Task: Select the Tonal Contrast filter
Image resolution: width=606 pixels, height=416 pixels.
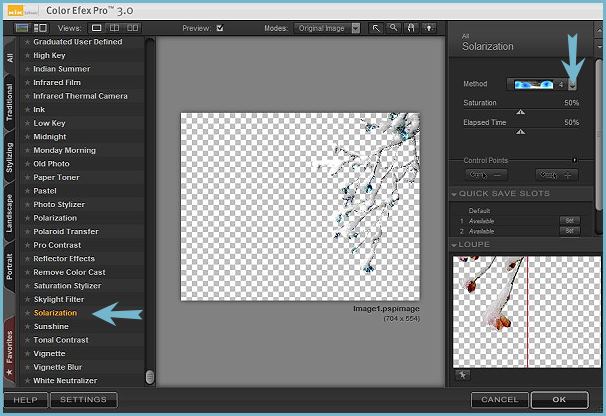Action: click(x=61, y=340)
